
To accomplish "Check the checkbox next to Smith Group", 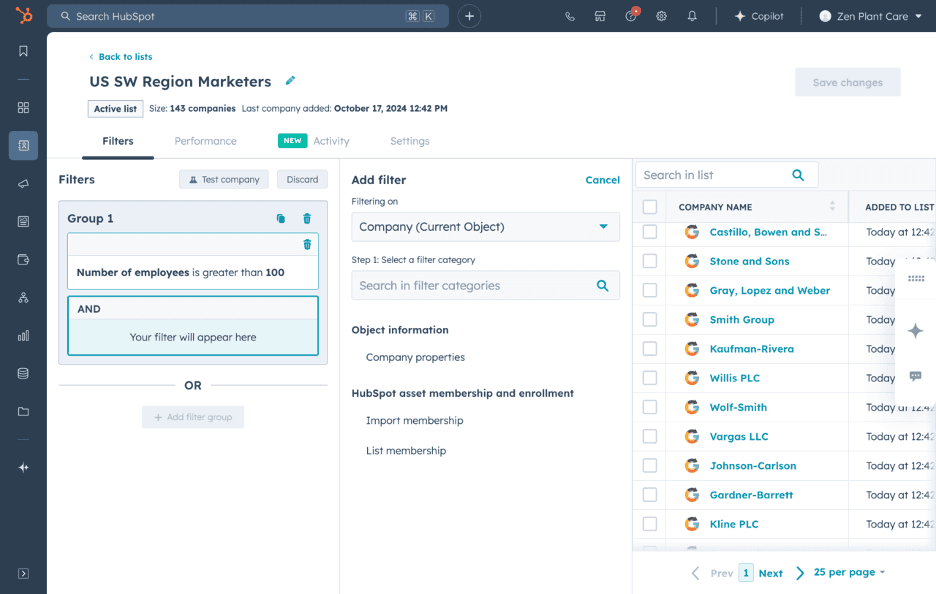I will pyautogui.click(x=650, y=319).
